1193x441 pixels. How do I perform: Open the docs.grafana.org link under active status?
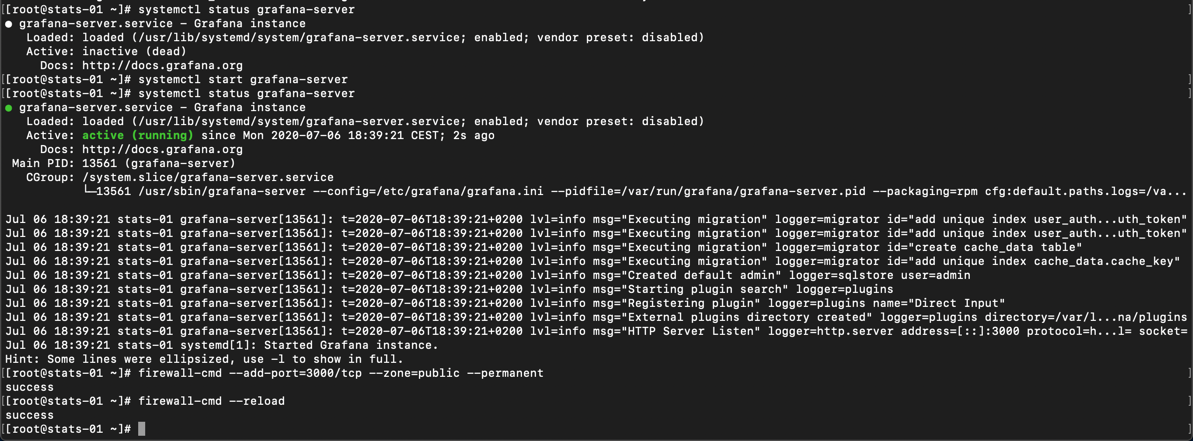point(162,149)
